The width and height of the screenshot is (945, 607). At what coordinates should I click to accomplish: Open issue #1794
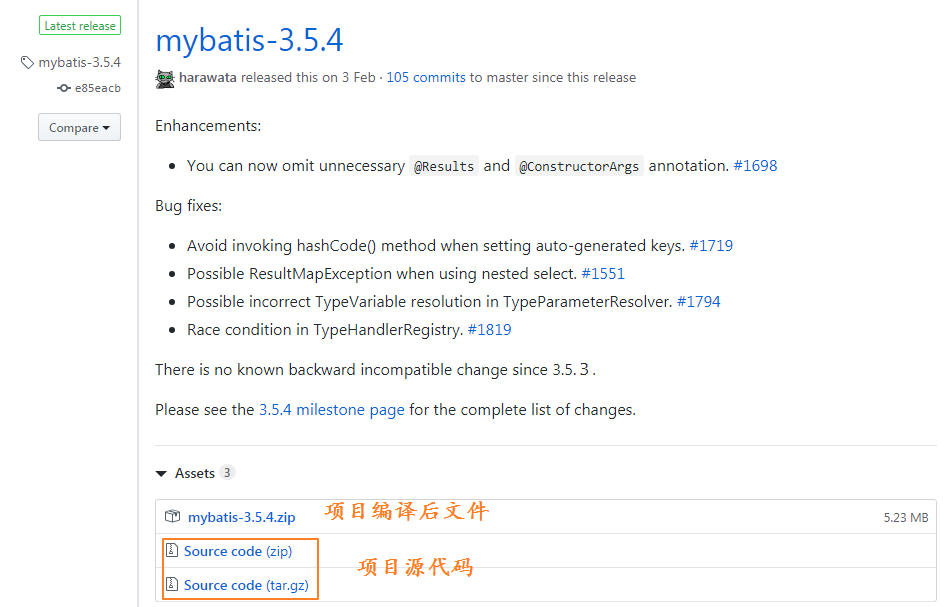coord(699,301)
